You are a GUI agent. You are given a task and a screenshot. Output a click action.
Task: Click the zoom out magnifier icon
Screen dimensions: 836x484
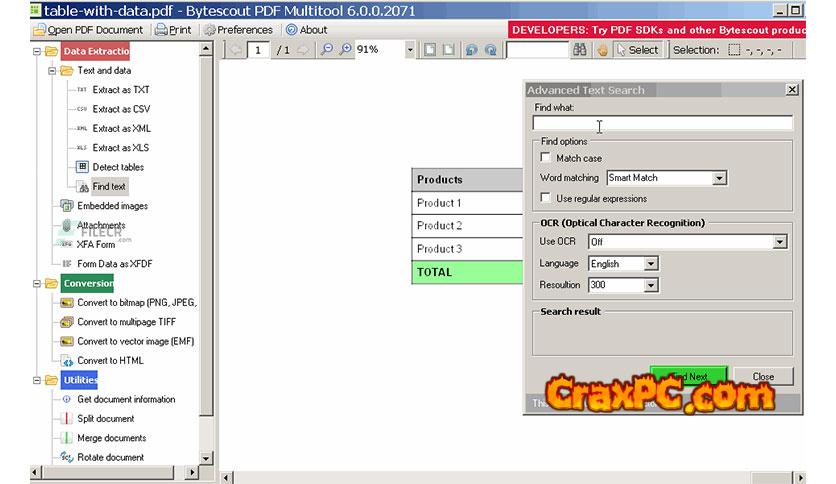click(328, 50)
